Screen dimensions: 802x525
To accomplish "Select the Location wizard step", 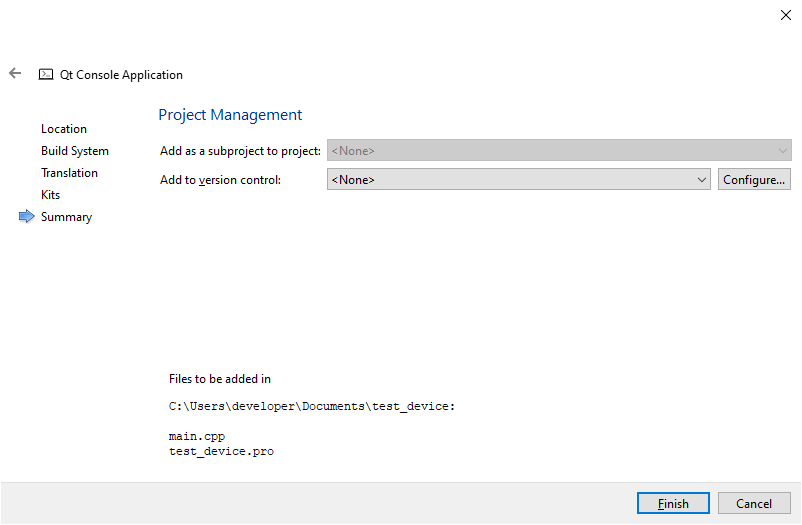I will click(x=64, y=129).
